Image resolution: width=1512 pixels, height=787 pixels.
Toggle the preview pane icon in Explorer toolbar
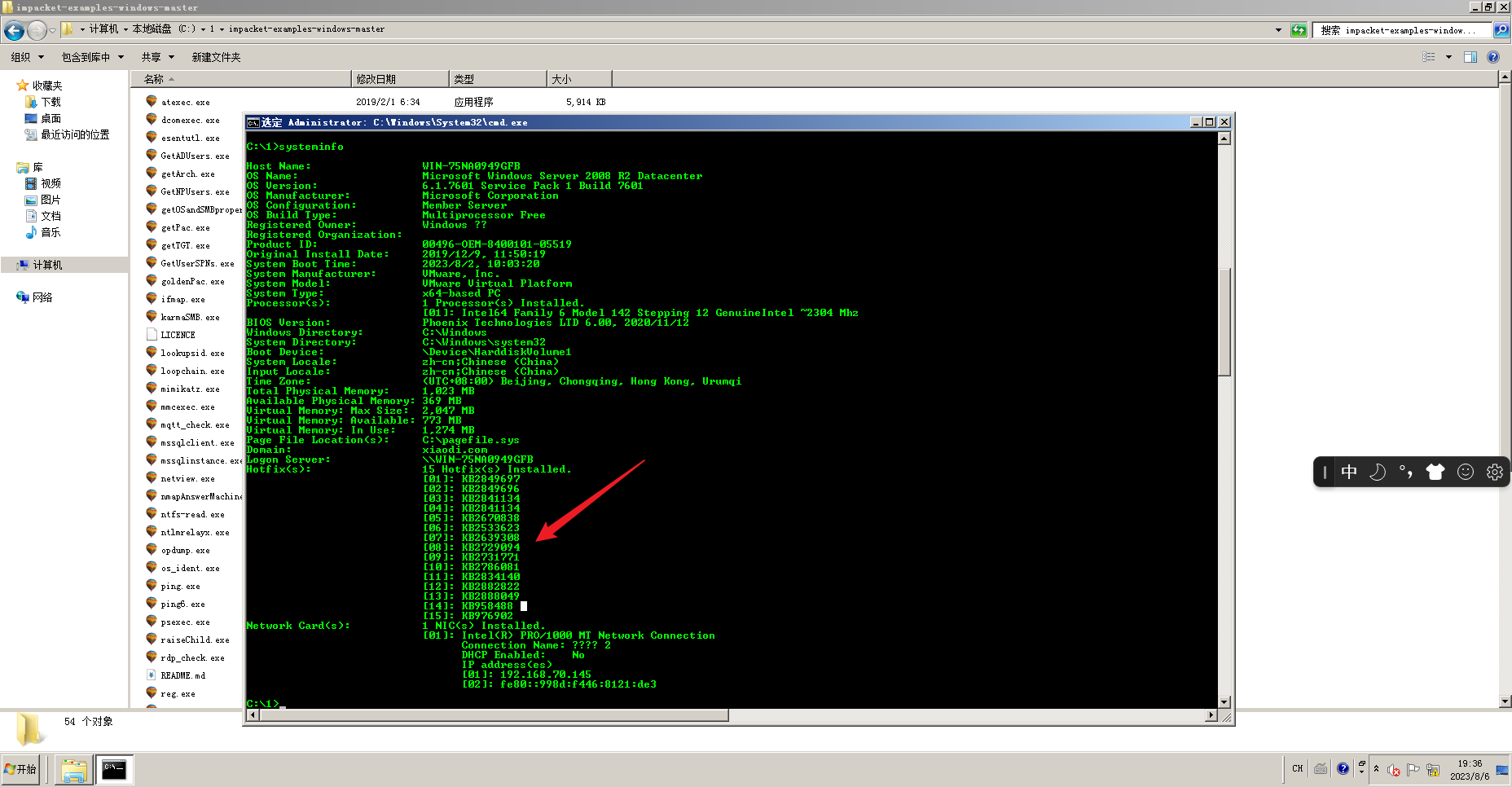point(1470,57)
